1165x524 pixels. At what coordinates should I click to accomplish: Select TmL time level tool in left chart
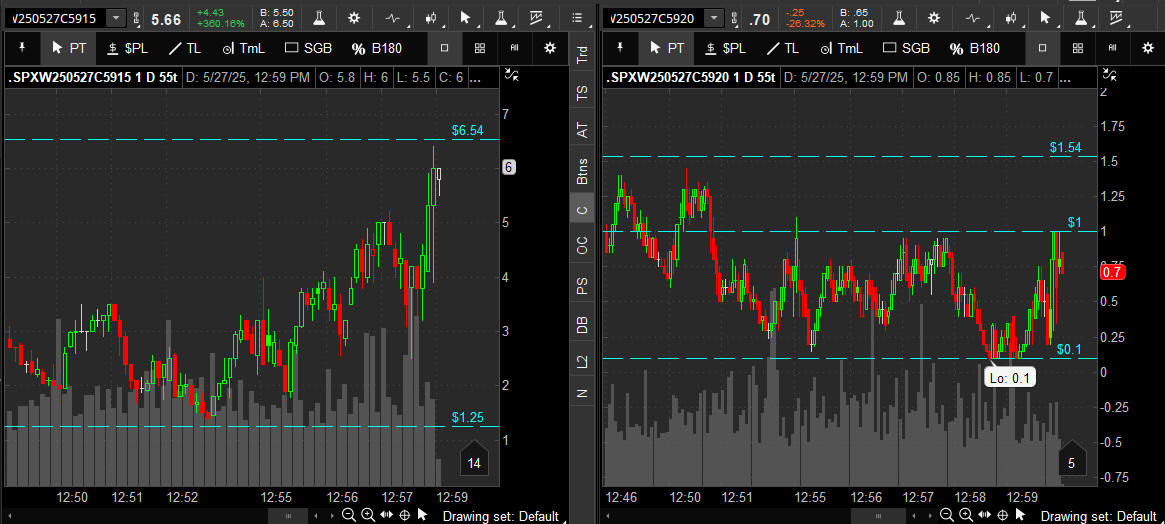point(244,48)
